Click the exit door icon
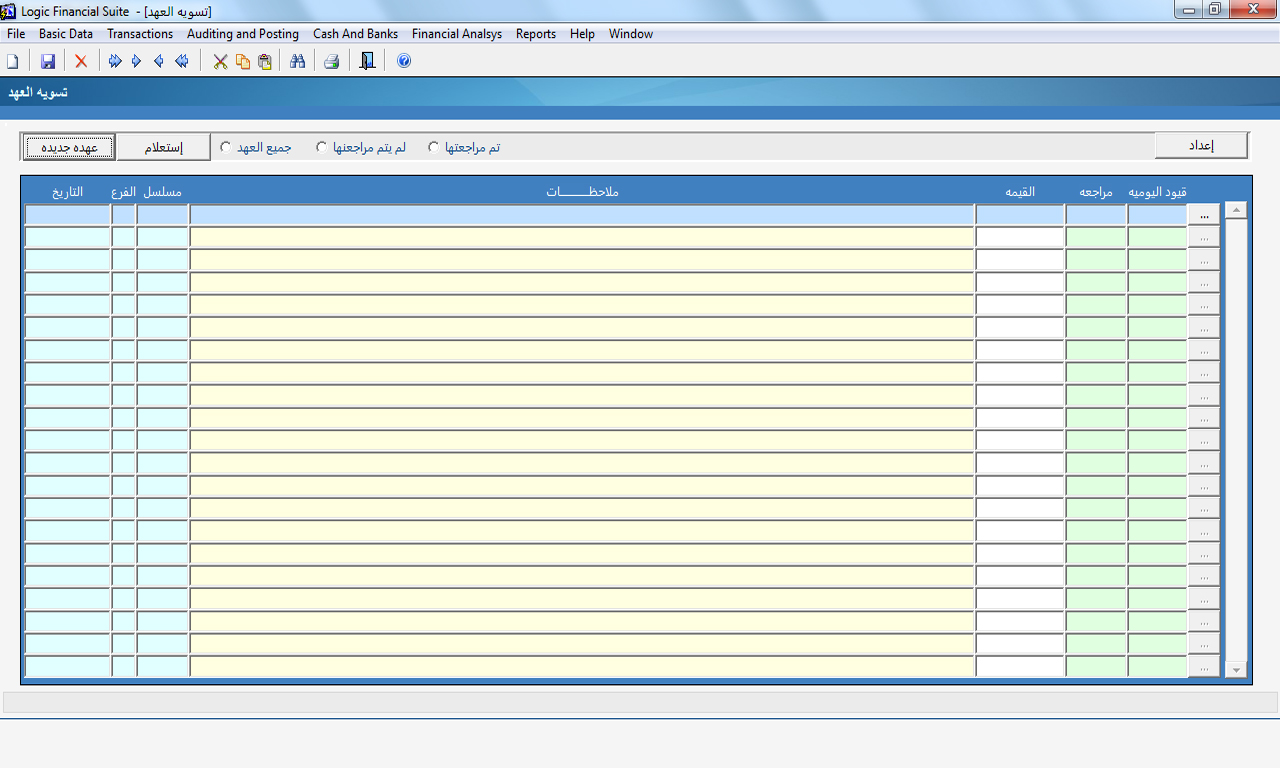Image resolution: width=1280 pixels, height=768 pixels. click(x=367, y=62)
